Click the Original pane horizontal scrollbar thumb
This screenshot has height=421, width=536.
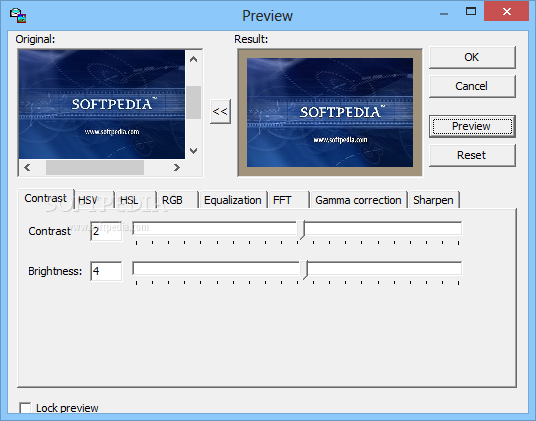(95, 167)
